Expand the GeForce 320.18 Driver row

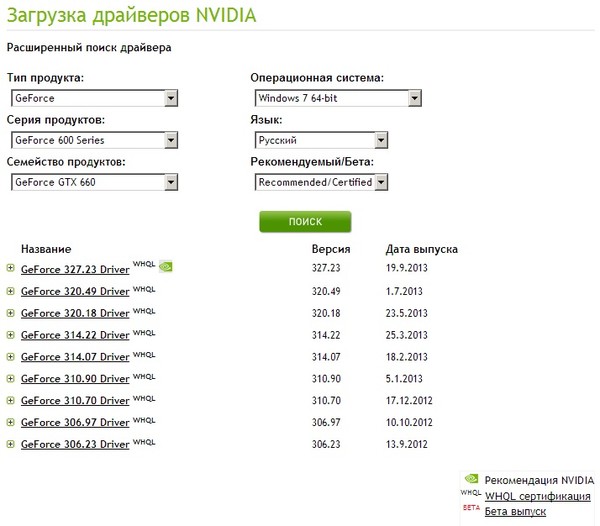(11, 313)
